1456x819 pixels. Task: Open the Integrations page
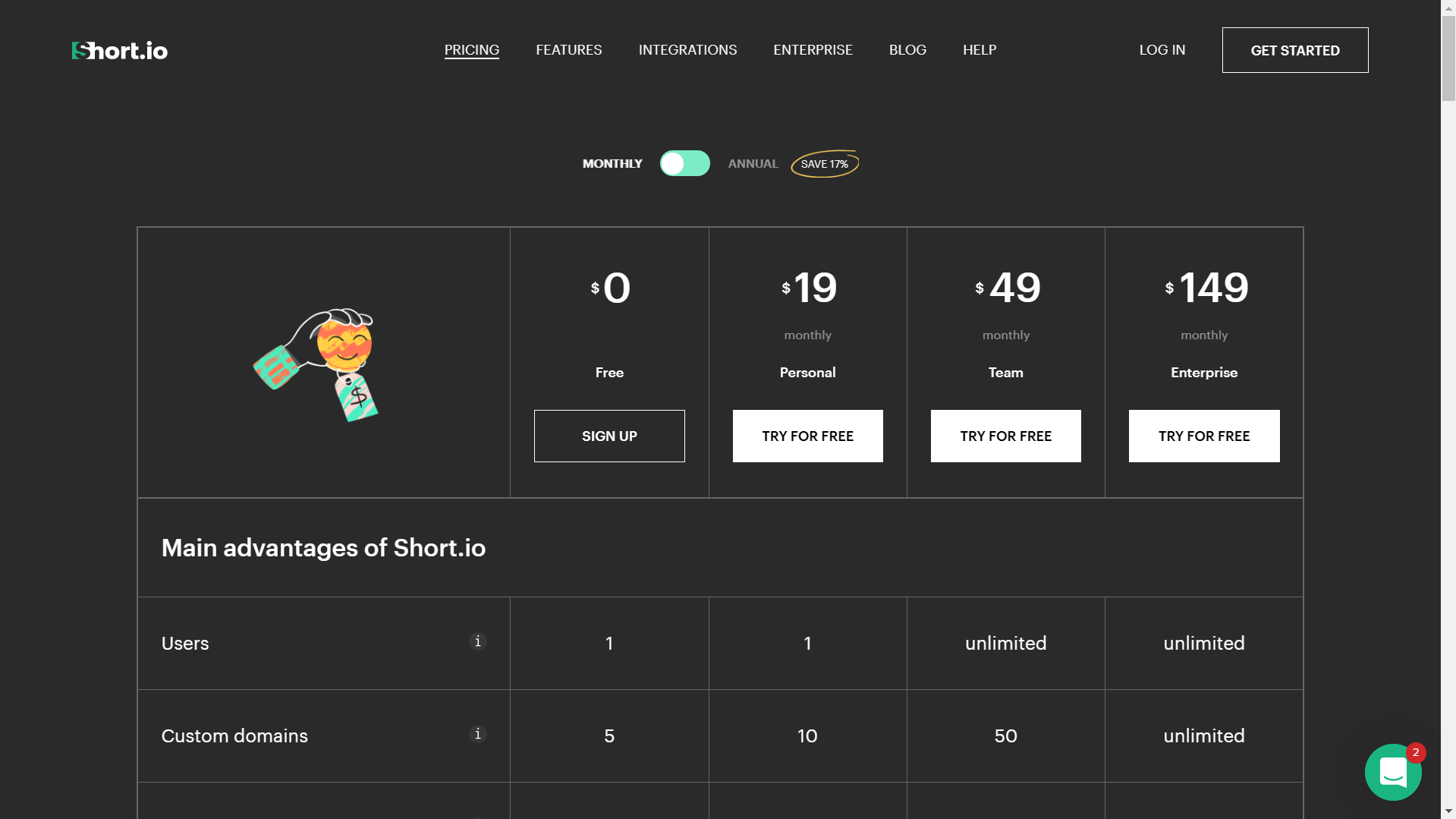(x=688, y=50)
